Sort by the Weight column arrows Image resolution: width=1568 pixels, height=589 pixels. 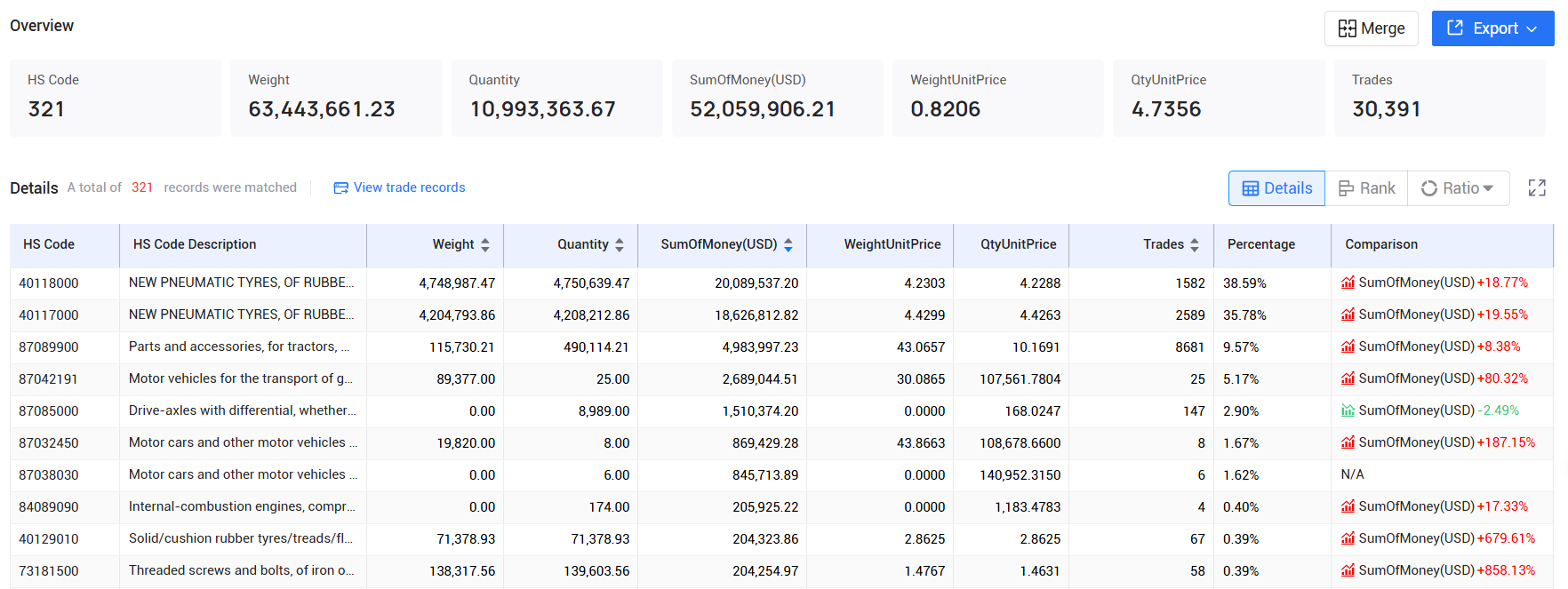485,245
